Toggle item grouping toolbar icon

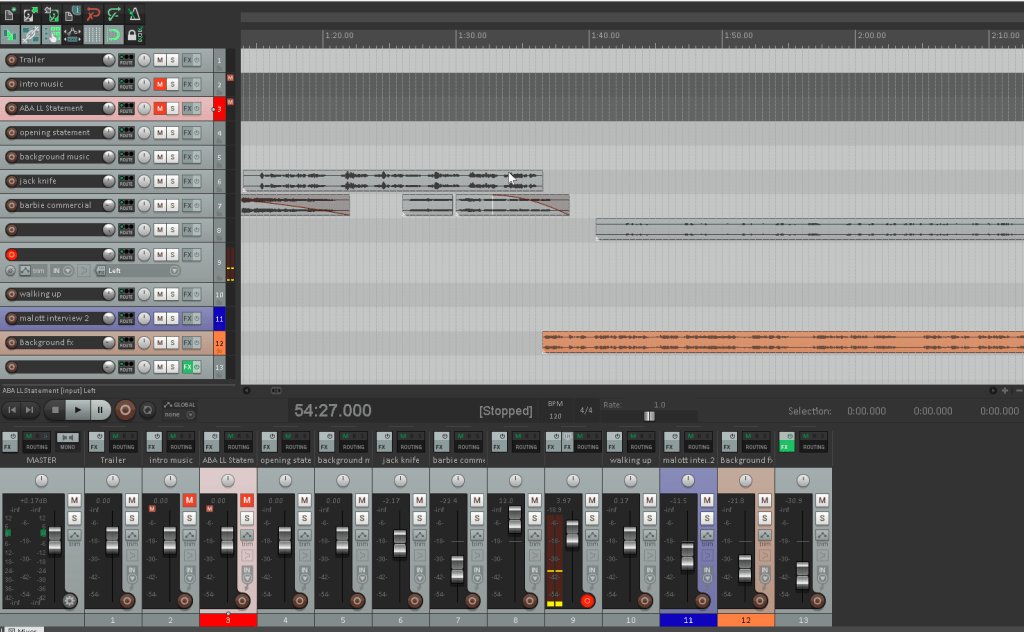coord(30,35)
